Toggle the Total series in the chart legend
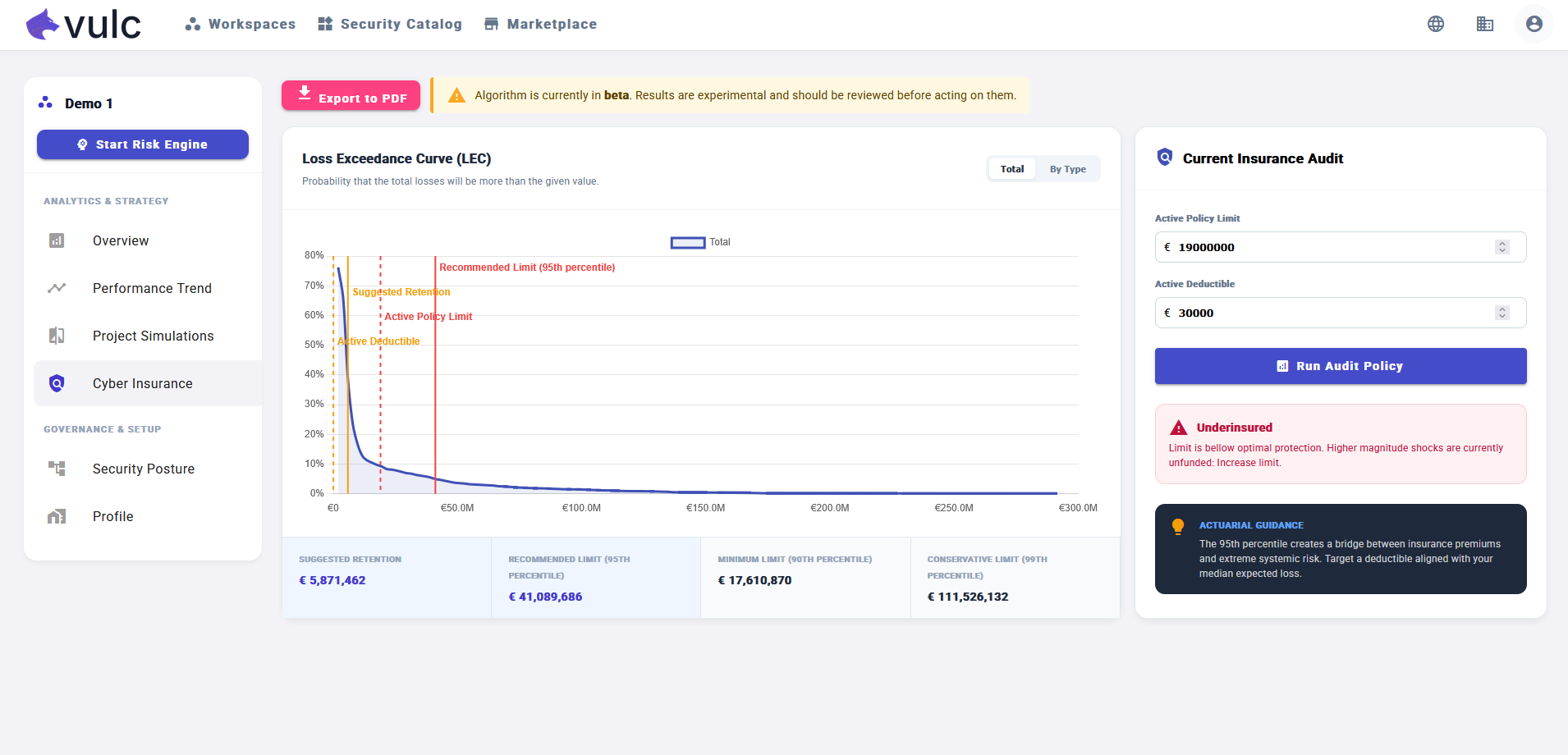 700,242
